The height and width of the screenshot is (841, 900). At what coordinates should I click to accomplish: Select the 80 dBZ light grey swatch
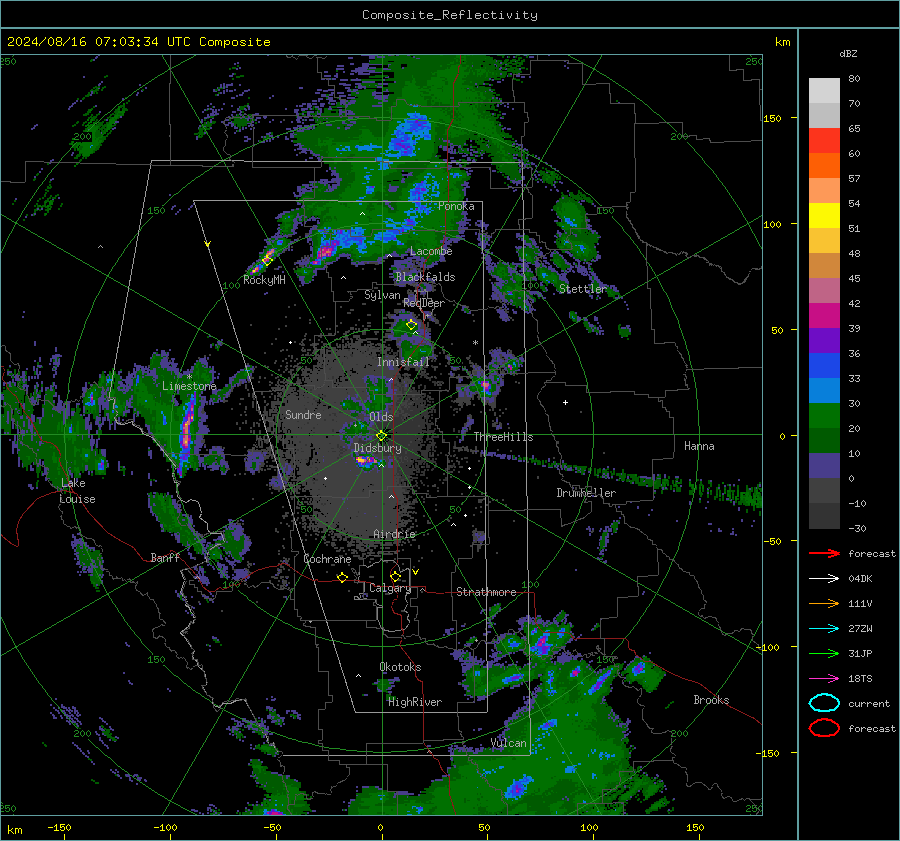824,90
